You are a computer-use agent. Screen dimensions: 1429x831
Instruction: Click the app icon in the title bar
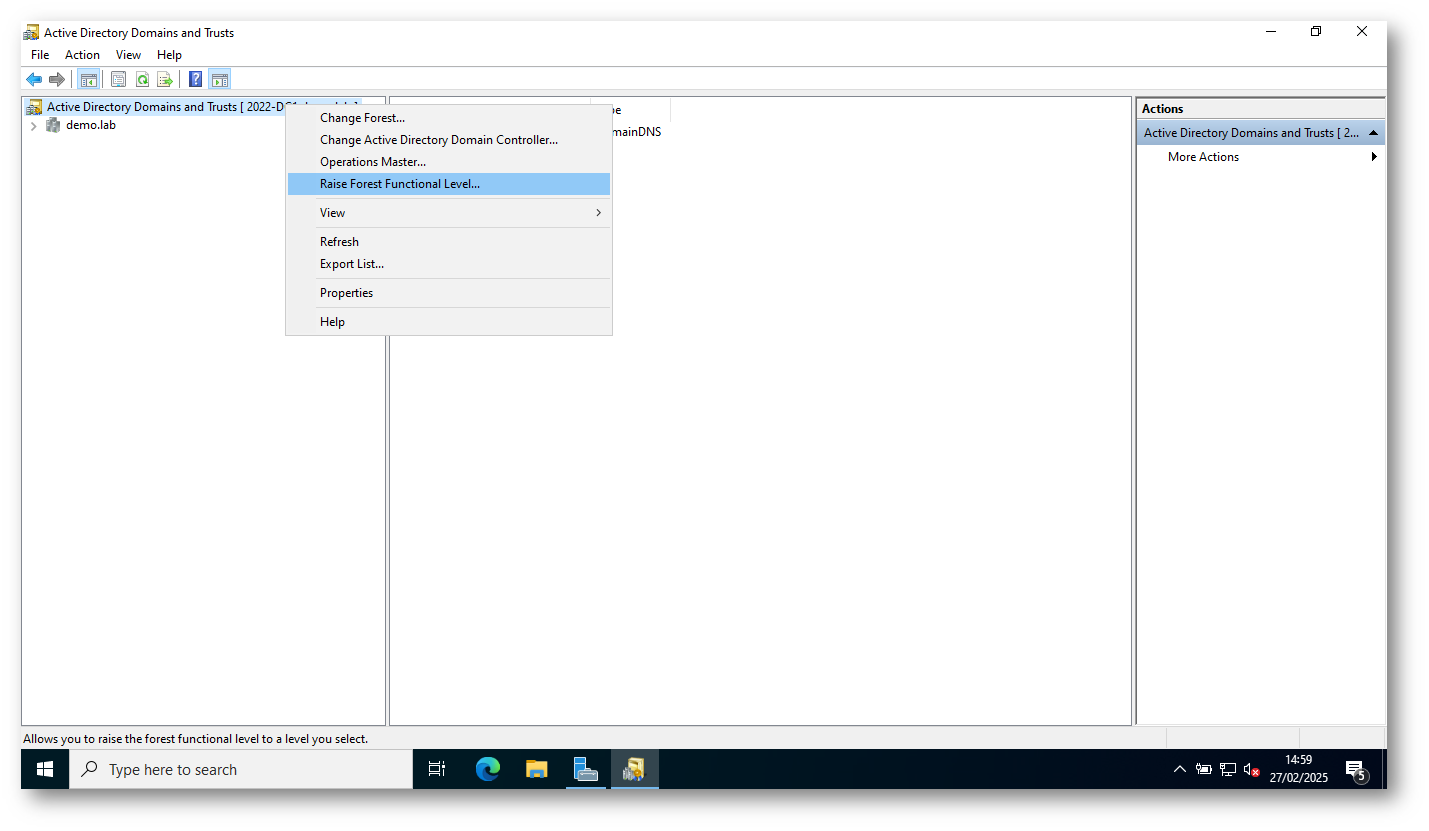pos(32,32)
